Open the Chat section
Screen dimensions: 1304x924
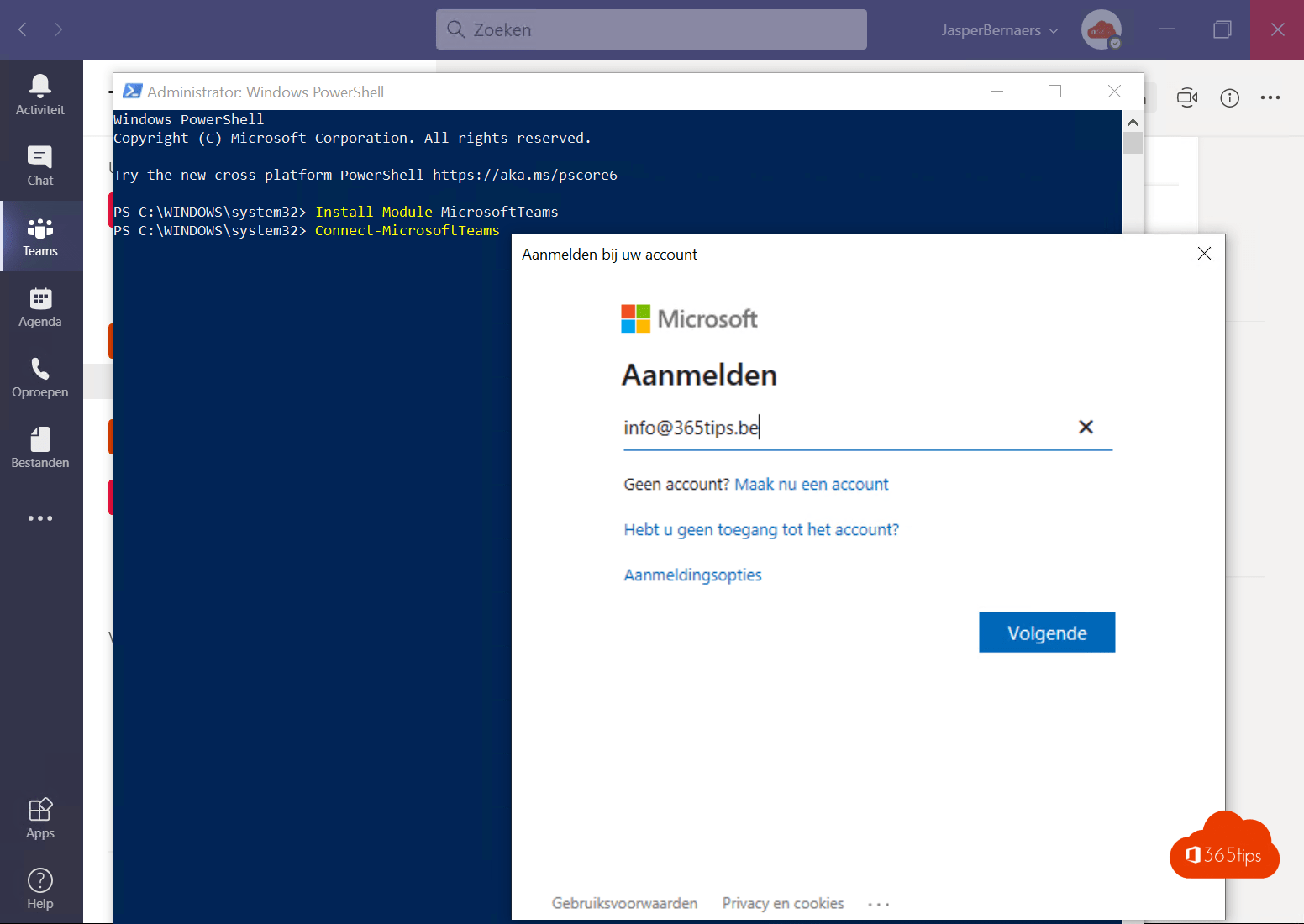pos(39,165)
